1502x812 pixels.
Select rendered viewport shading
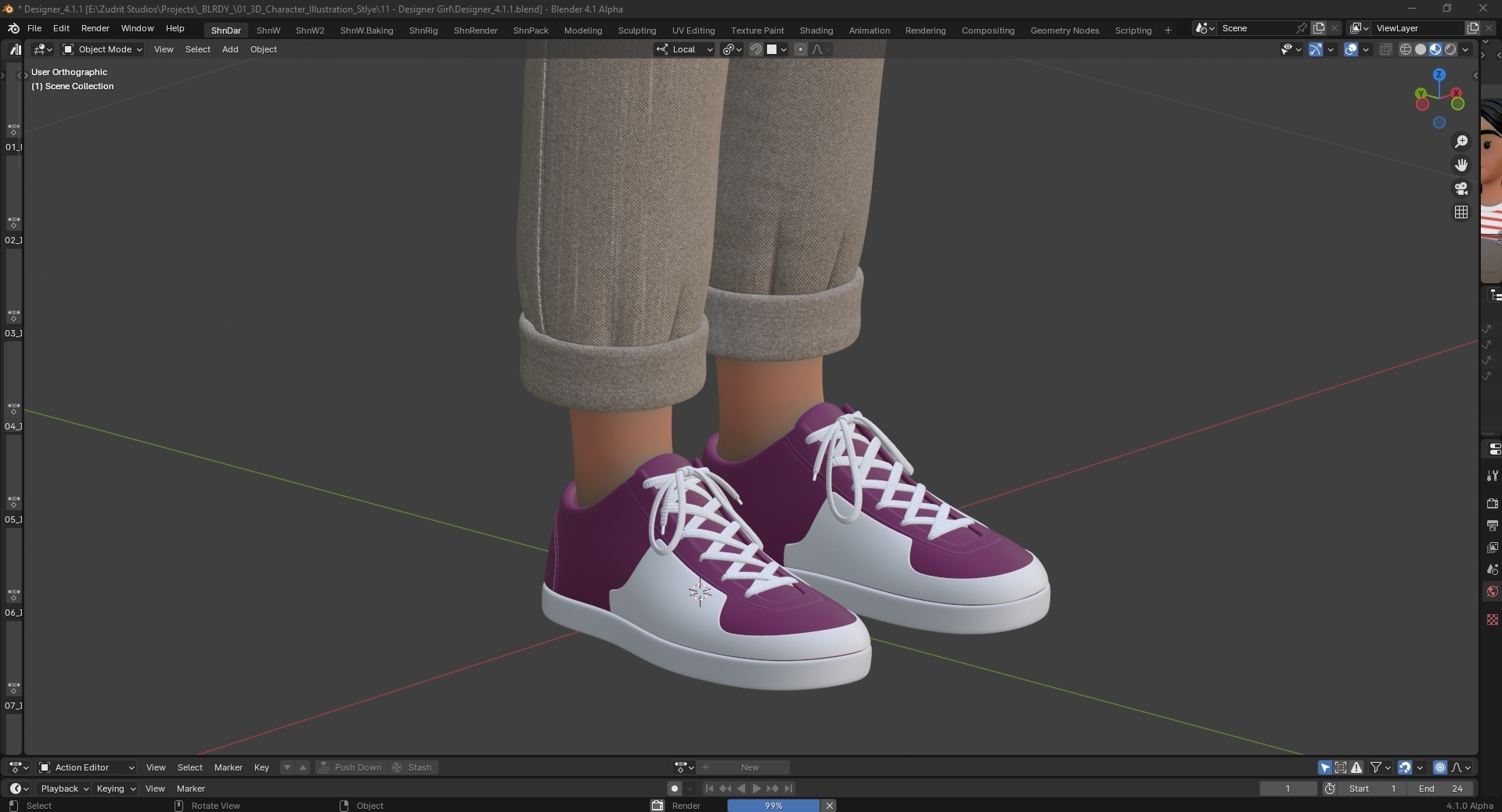point(1450,49)
